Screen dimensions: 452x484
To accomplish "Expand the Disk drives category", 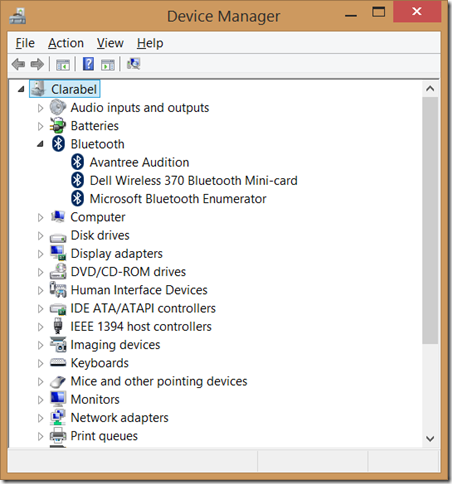I will [x=40, y=236].
